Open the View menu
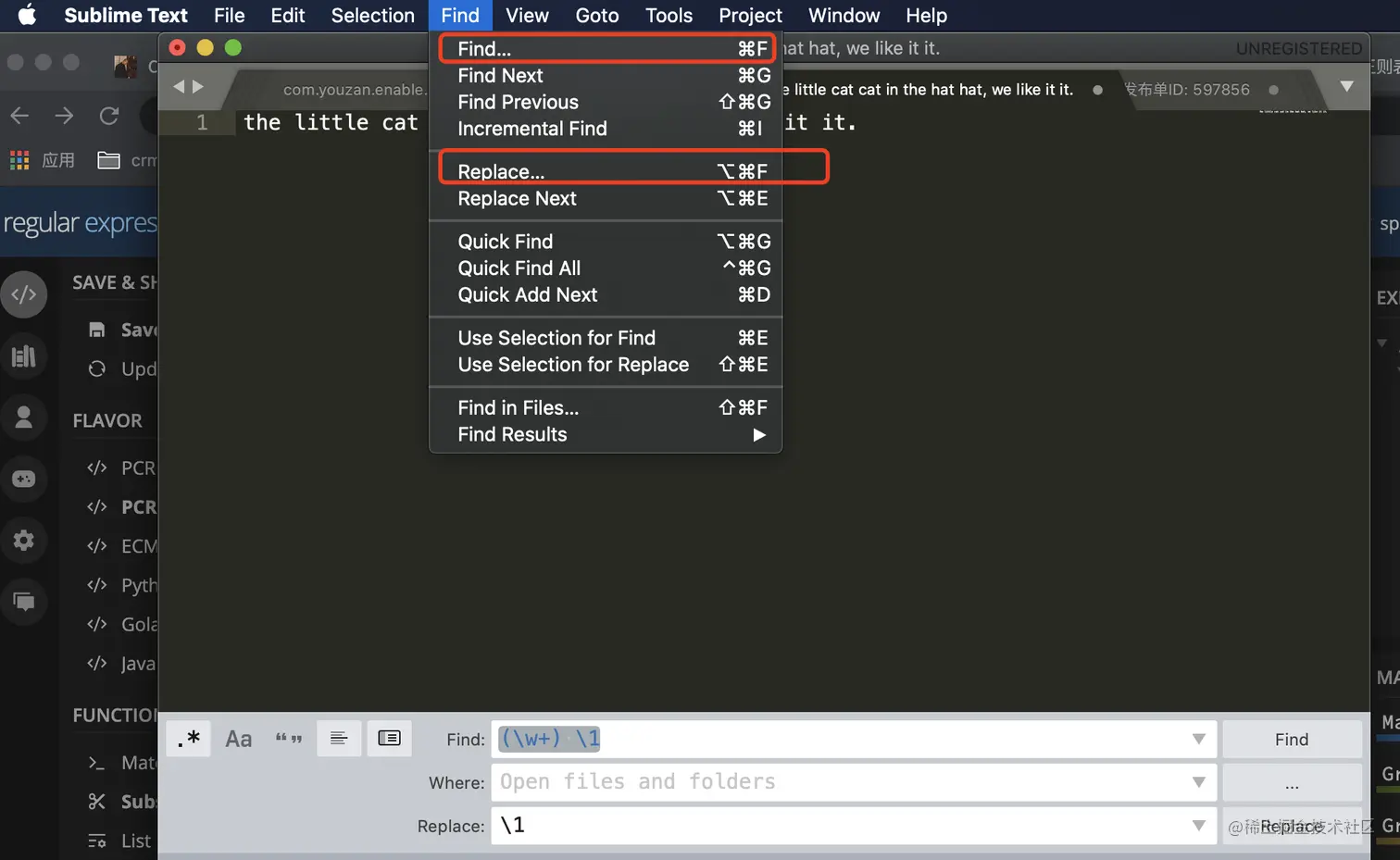1400x860 pixels. [x=527, y=16]
